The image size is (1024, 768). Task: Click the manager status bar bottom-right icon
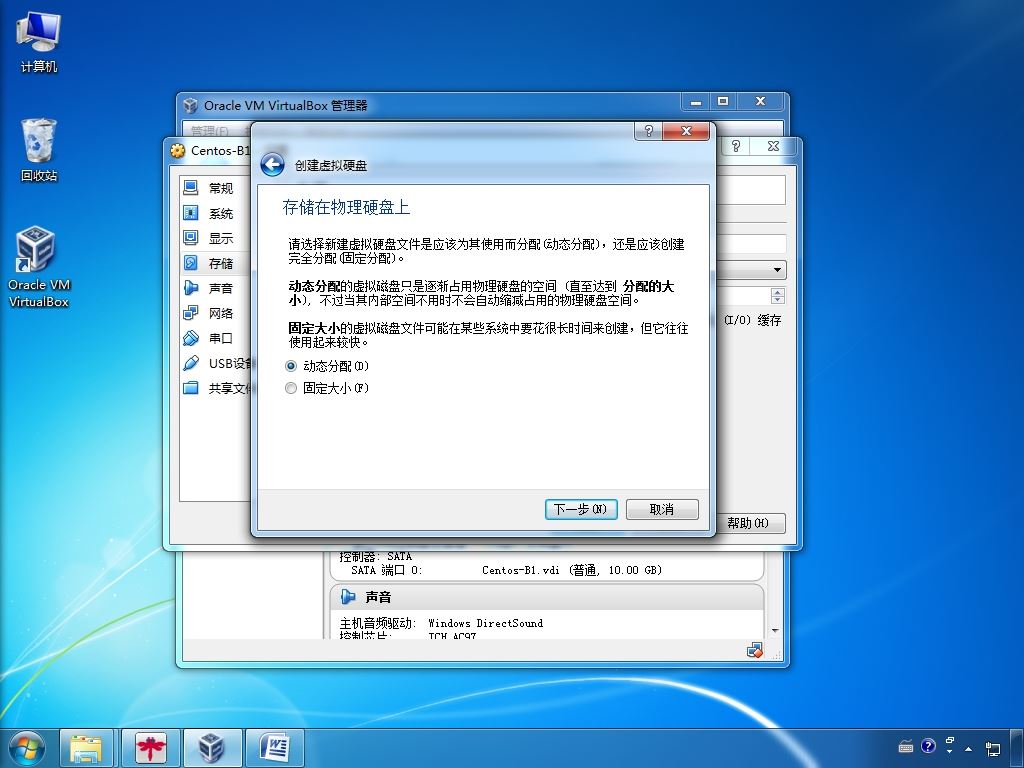pyautogui.click(x=755, y=650)
